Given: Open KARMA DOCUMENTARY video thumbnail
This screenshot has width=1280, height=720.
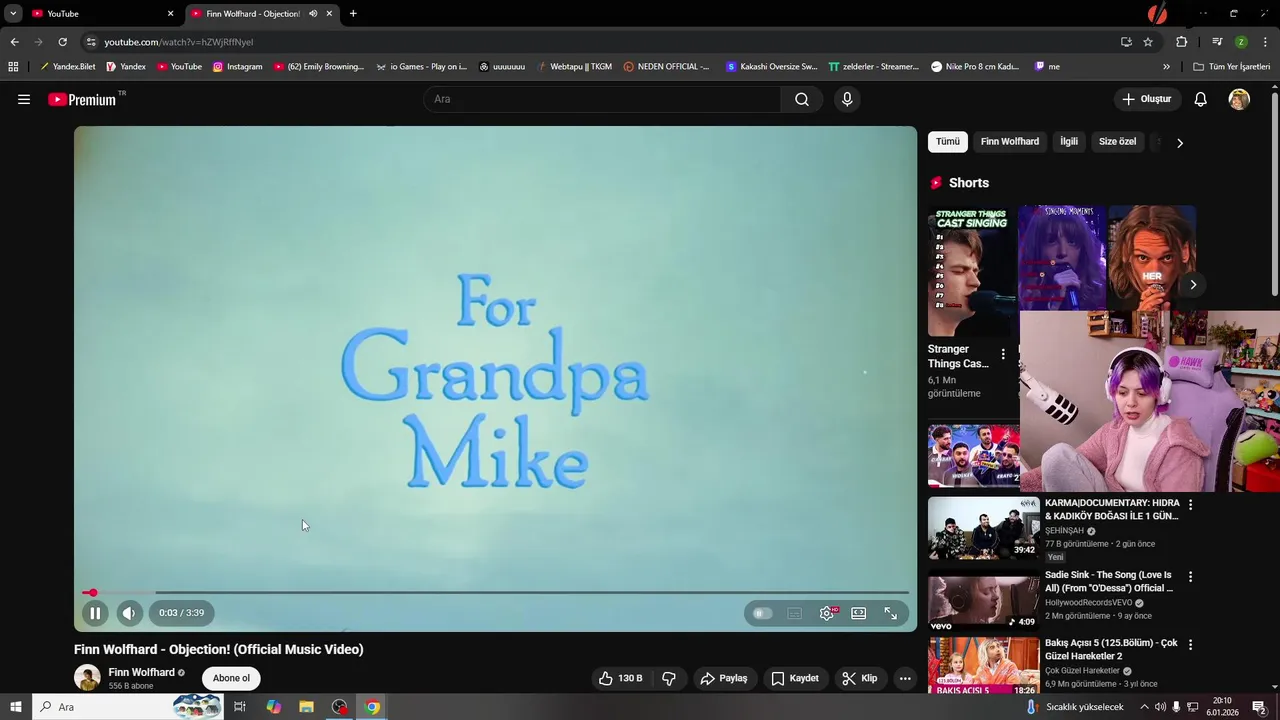Looking at the screenshot, I should (x=983, y=527).
